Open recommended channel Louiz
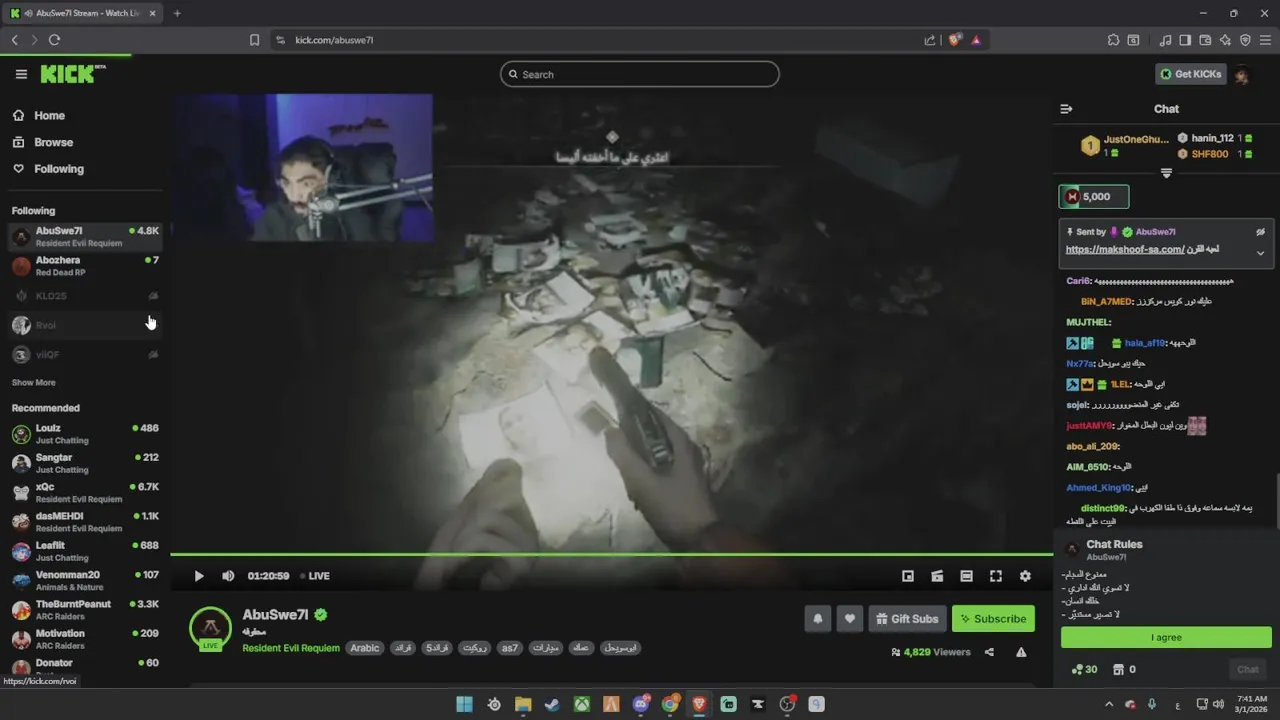The height and width of the screenshot is (720, 1280). click(x=85, y=434)
